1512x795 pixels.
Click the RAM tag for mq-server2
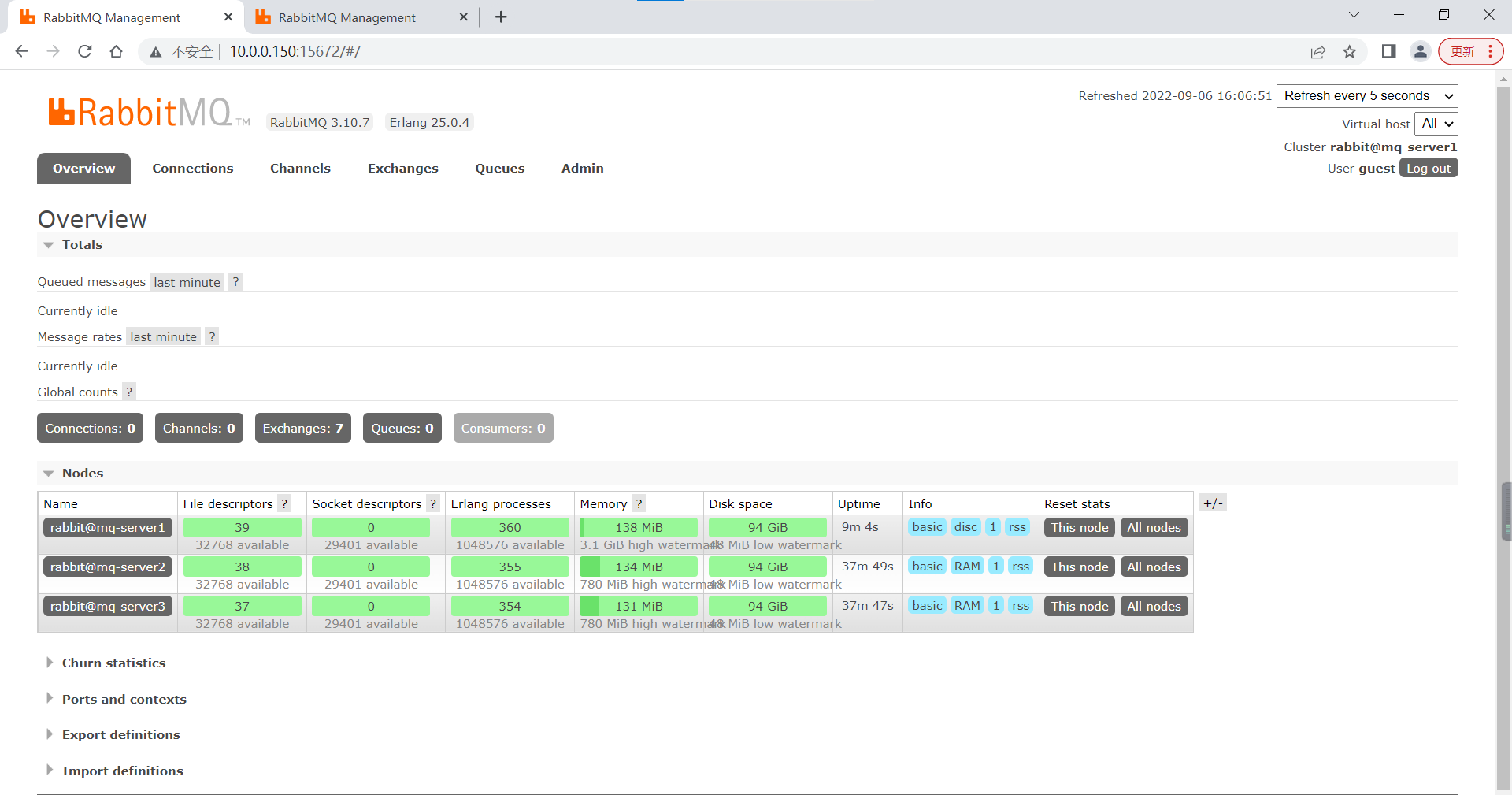coord(967,567)
